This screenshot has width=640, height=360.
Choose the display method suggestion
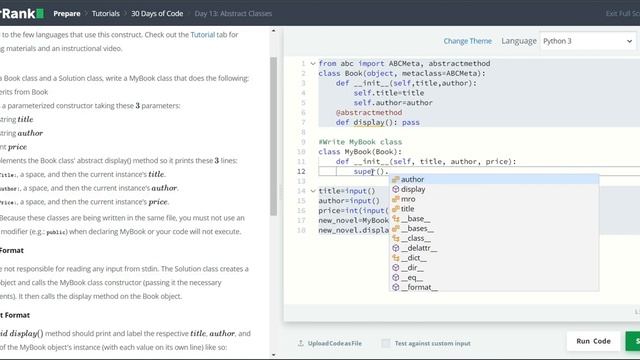[x=494, y=189]
